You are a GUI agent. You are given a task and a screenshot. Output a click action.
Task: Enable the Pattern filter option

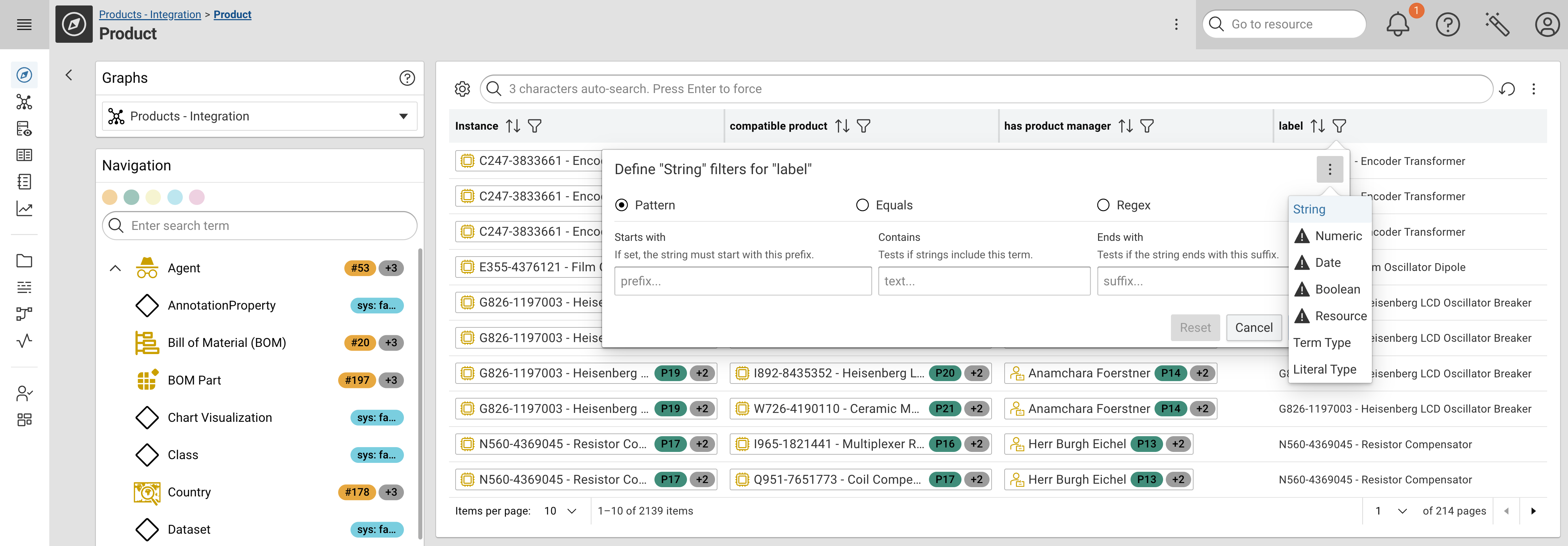tap(622, 205)
